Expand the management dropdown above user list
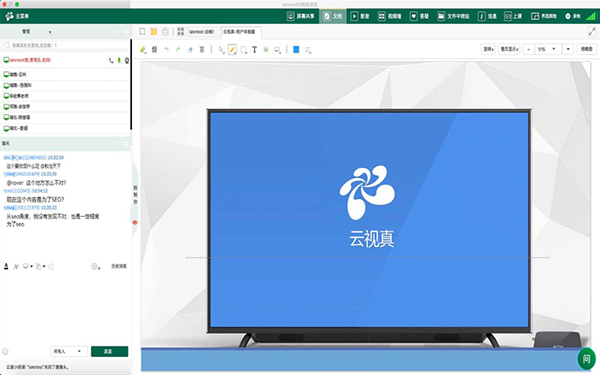Image resolution: width=600 pixels, height=375 pixels. click(50, 32)
